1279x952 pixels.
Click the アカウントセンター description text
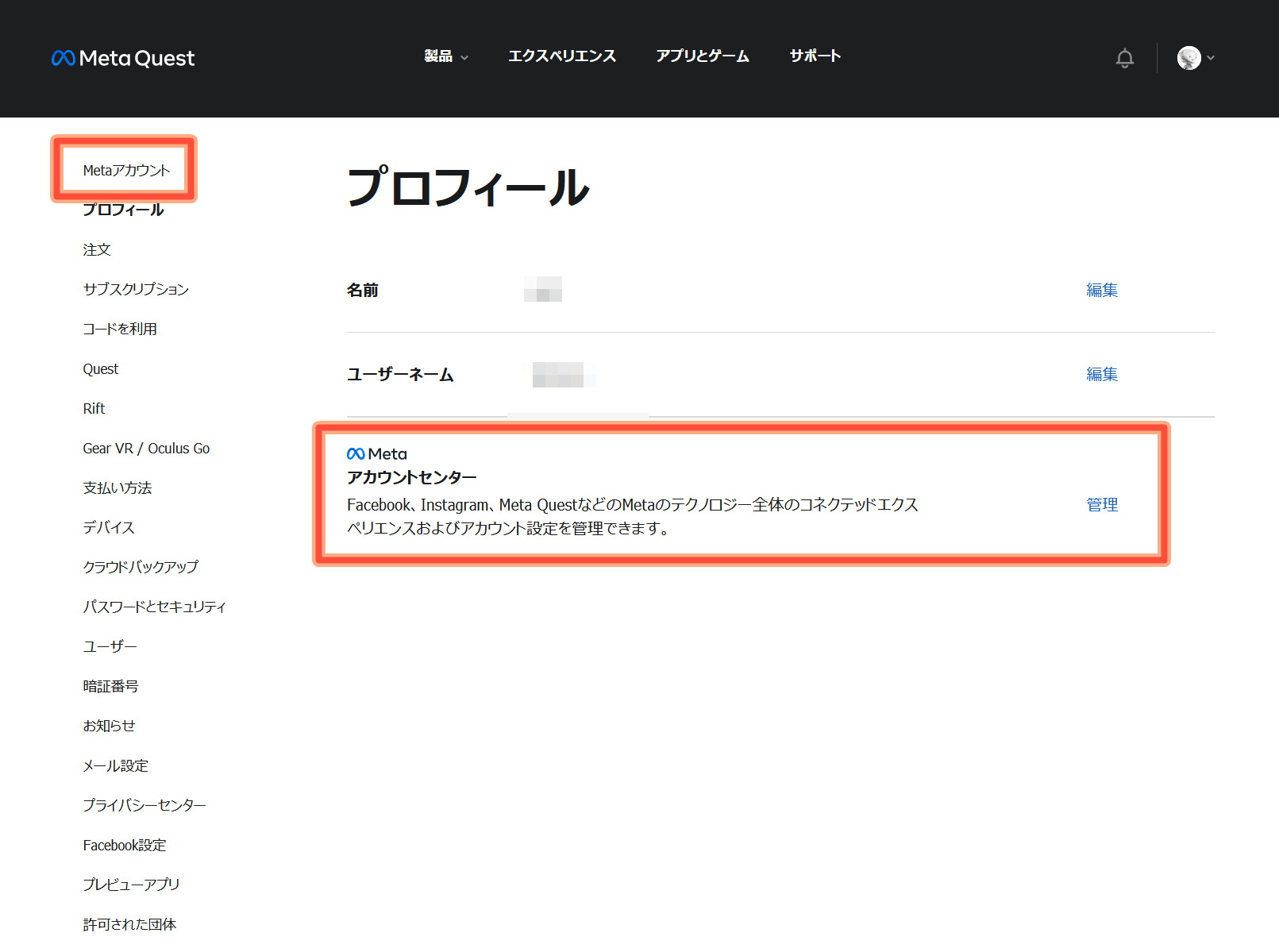tap(633, 516)
